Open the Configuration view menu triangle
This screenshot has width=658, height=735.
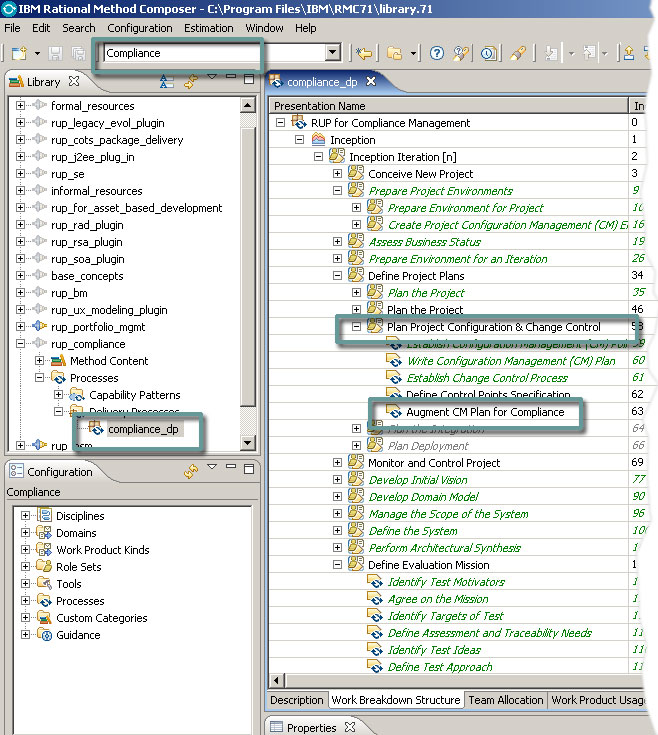coord(212,466)
